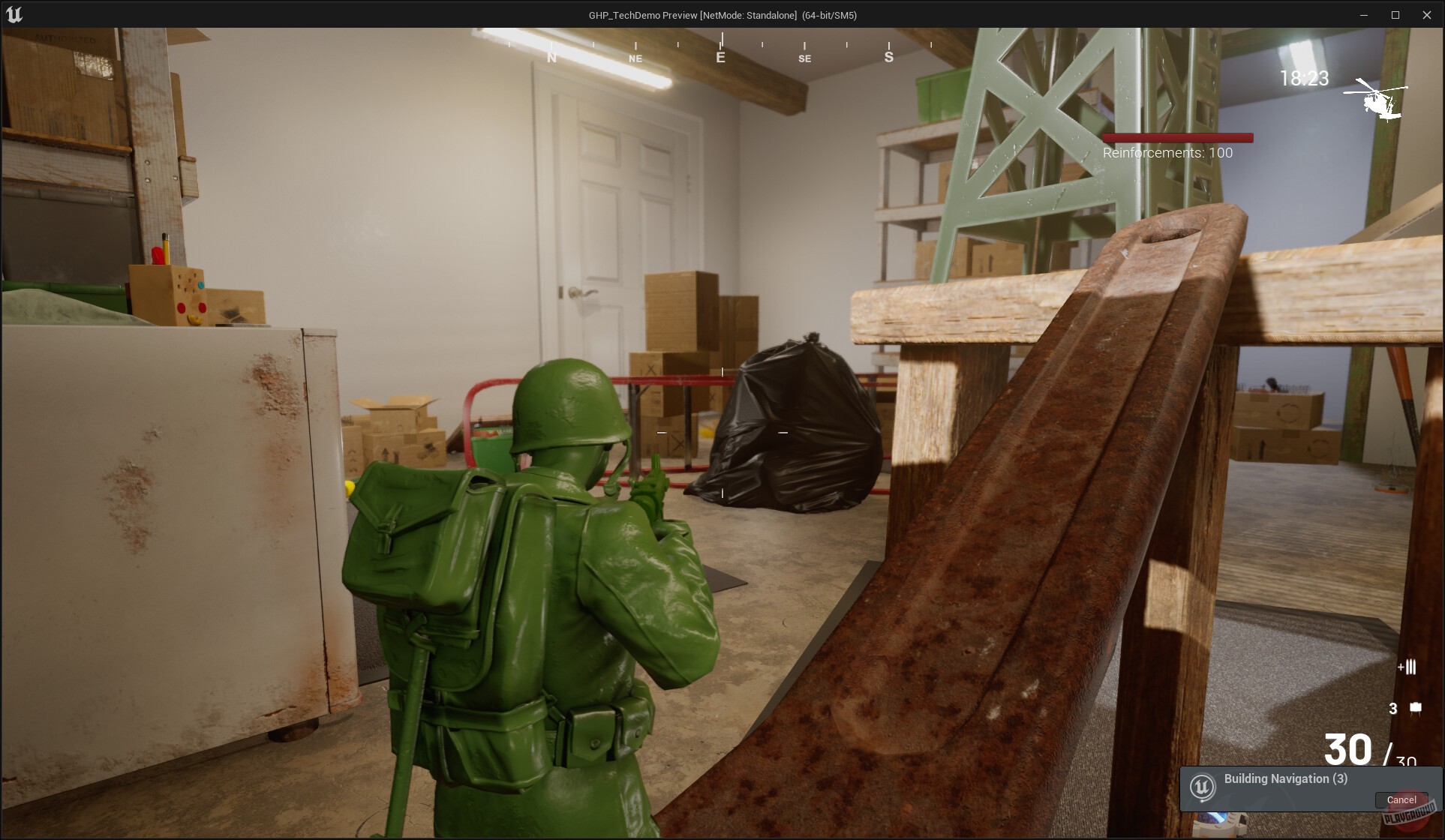Click the Reinforcements: 100 counter label

tap(1167, 152)
